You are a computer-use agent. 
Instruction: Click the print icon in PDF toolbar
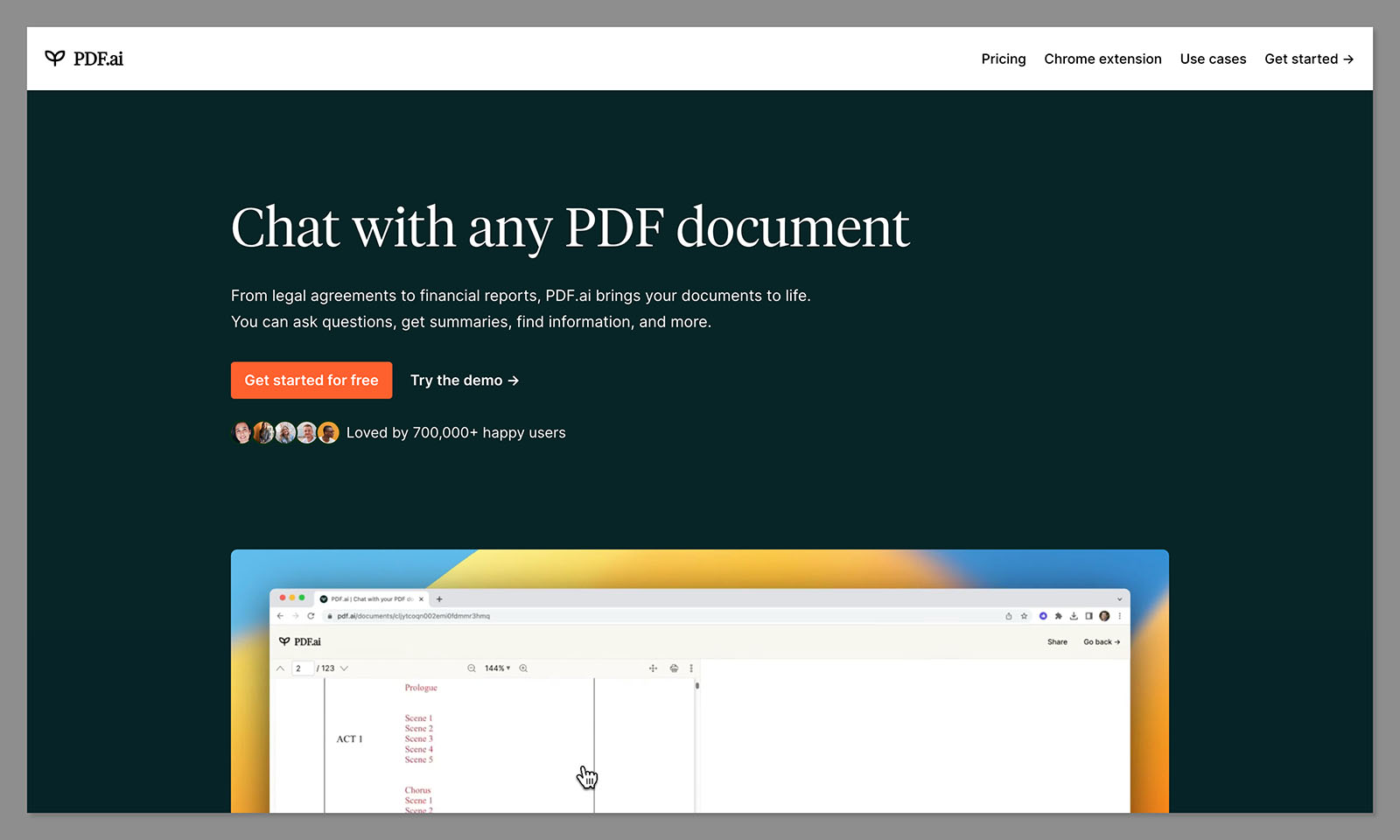click(674, 668)
